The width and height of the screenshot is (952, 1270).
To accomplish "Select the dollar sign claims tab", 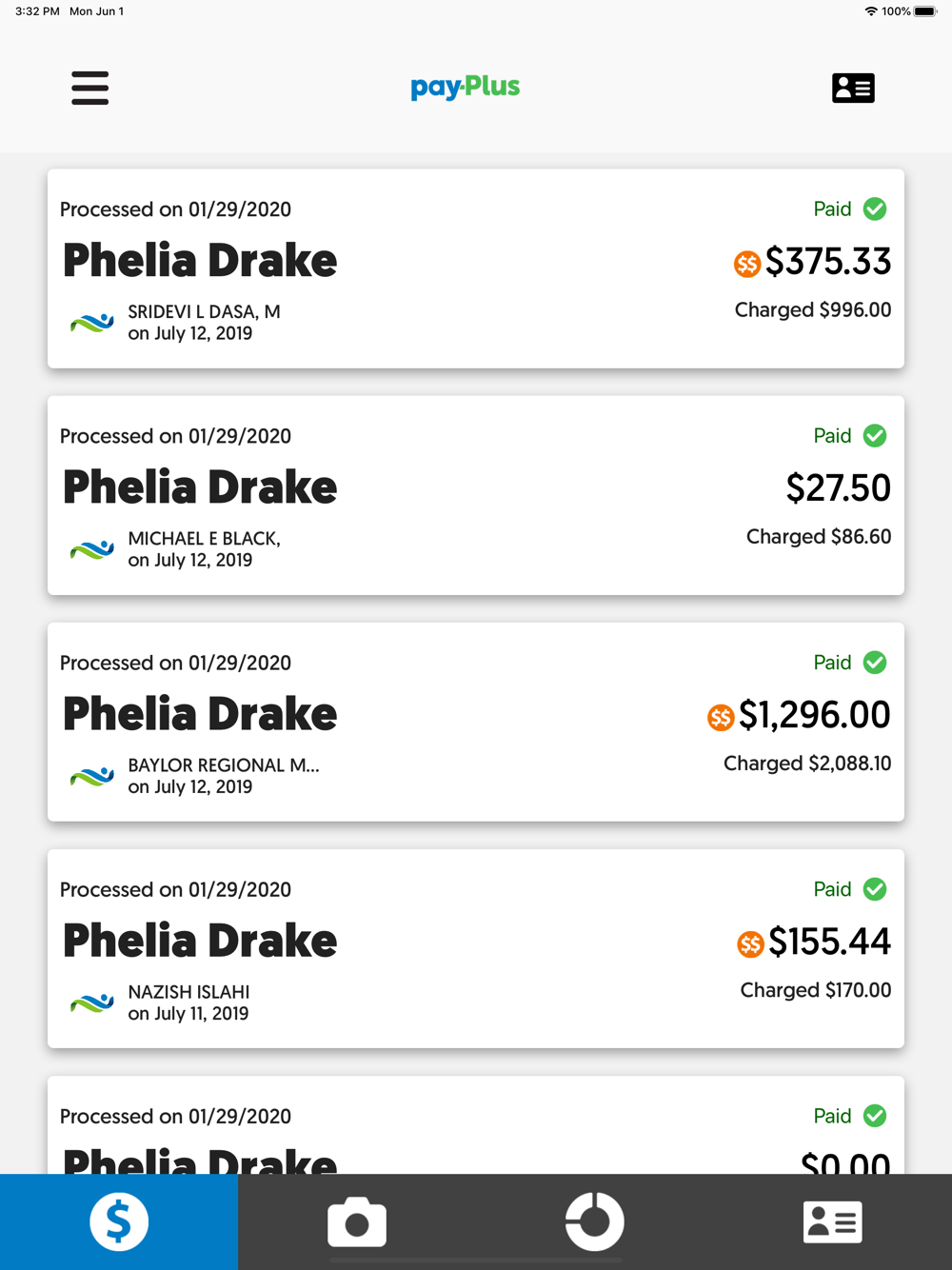I will point(119,1221).
